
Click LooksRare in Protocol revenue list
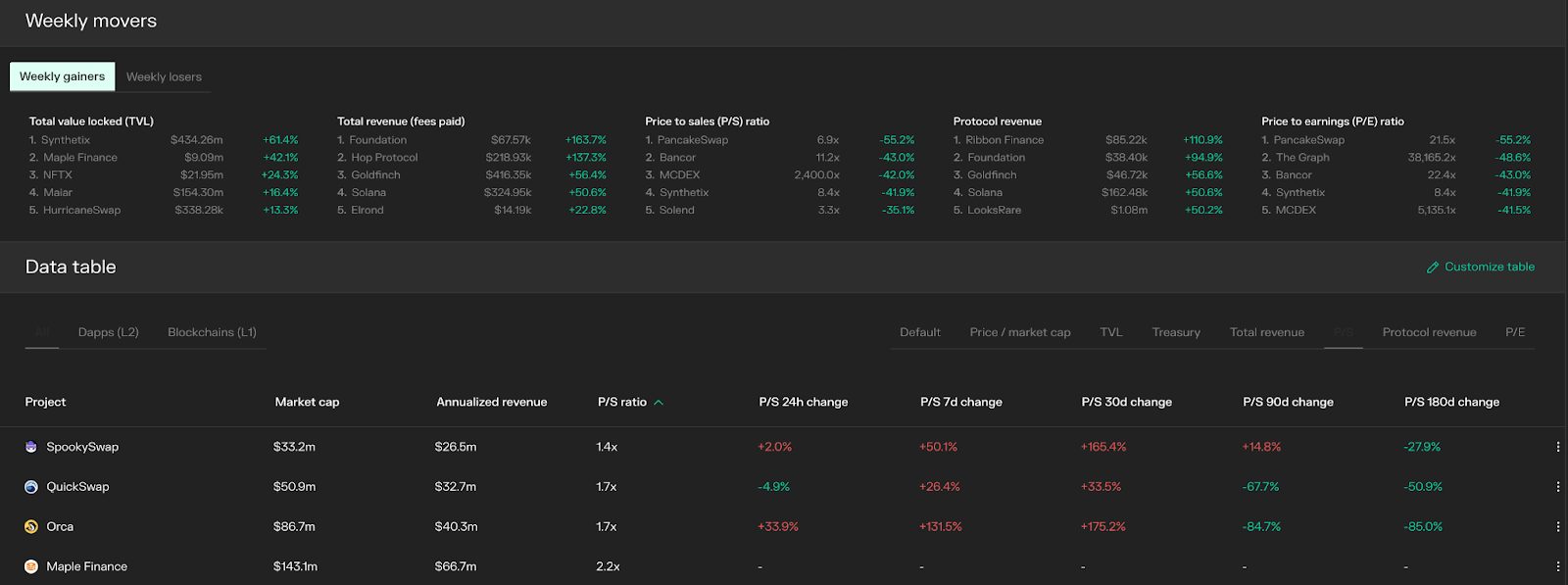994,211
